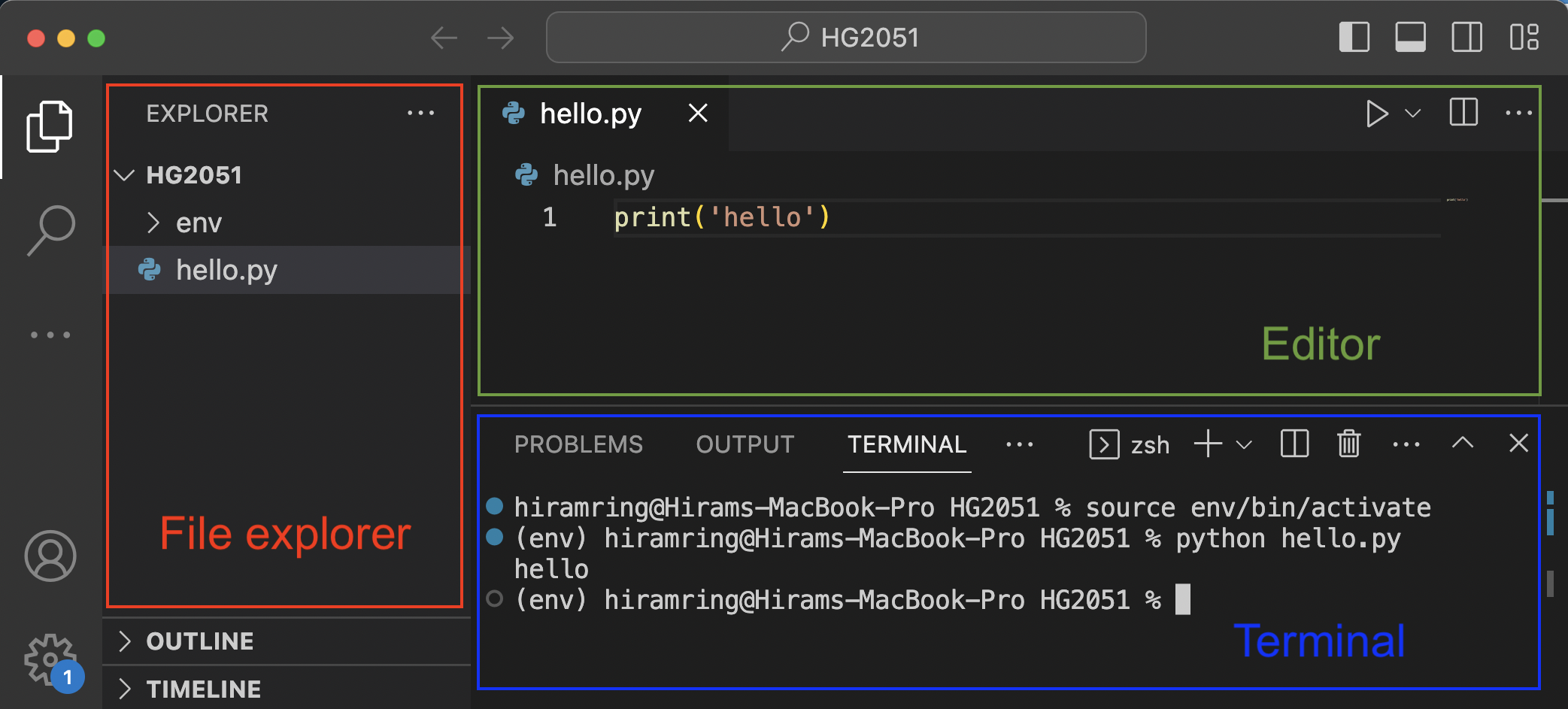
Task: Switch to the PROBLEMS tab
Action: [578, 444]
